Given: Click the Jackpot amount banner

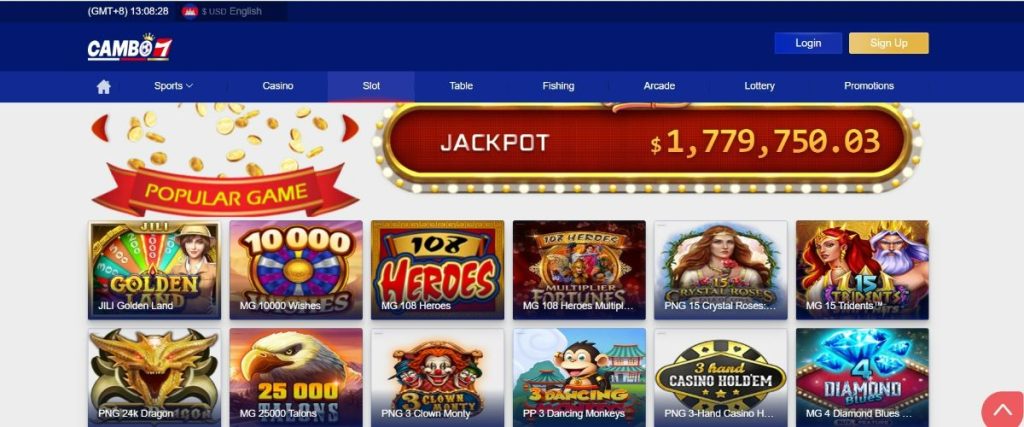Looking at the screenshot, I should pos(647,143).
